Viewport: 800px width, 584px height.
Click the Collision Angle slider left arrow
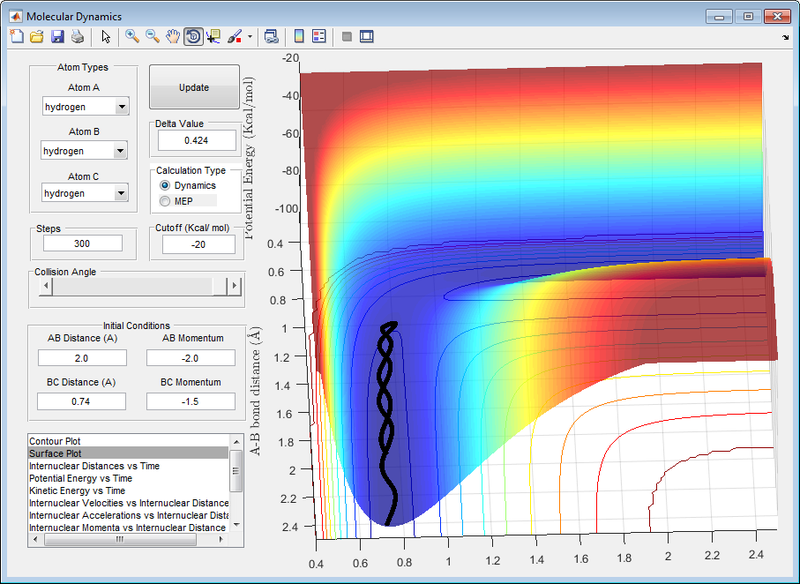point(46,286)
